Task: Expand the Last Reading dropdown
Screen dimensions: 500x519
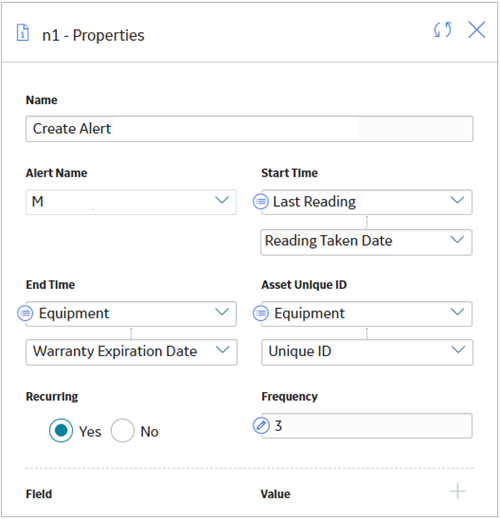Action: pyautogui.click(x=367, y=202)
